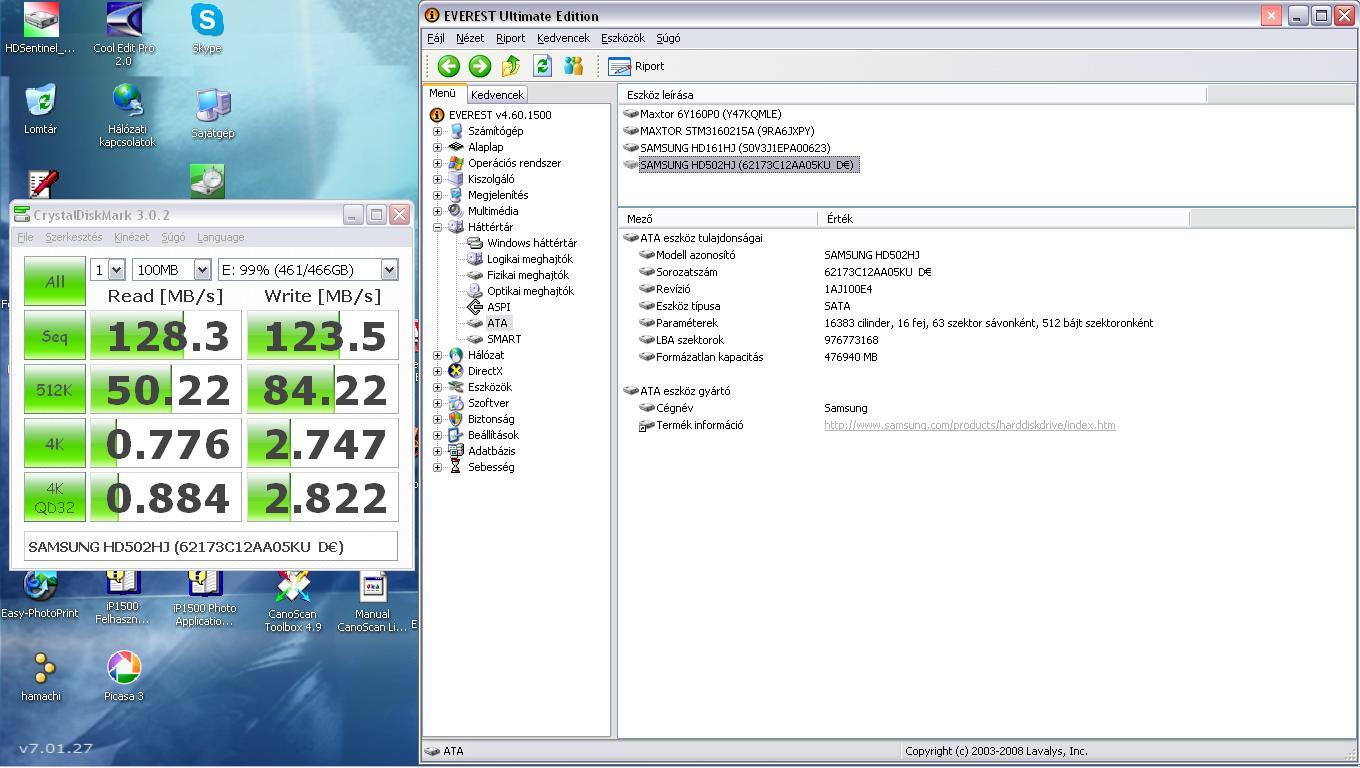Select the Beállítások tree item

[x=493, y=435]
